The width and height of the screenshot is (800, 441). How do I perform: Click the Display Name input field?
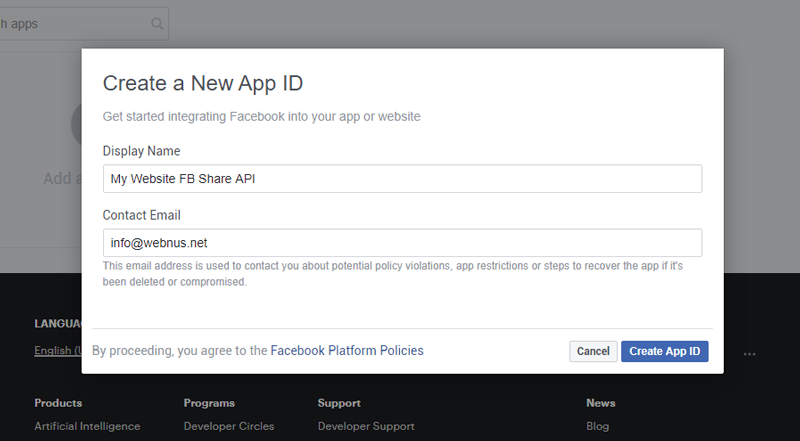tap(402, 179)
